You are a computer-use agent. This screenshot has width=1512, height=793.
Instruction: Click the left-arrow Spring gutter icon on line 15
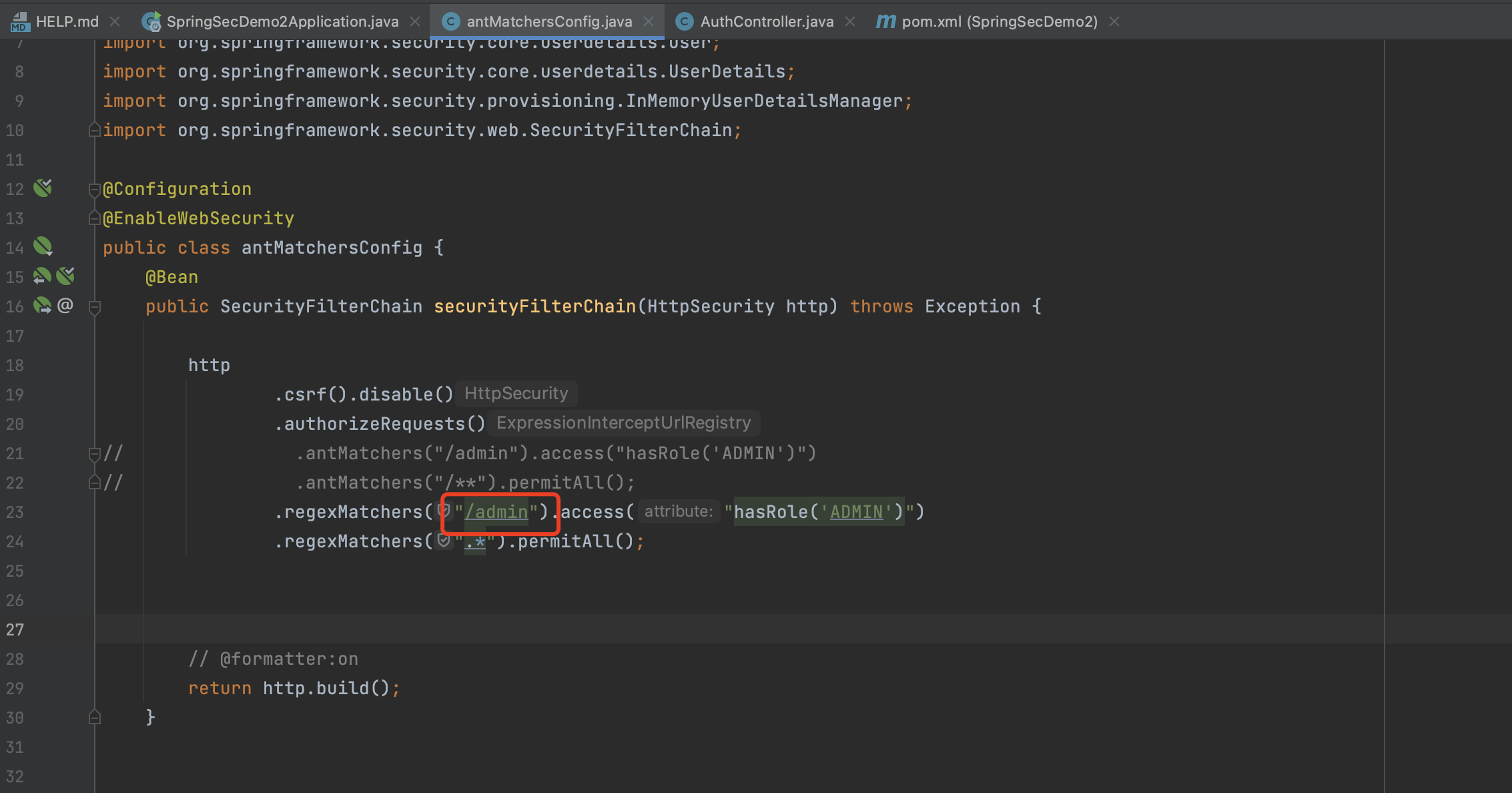(x=42, y=276)
